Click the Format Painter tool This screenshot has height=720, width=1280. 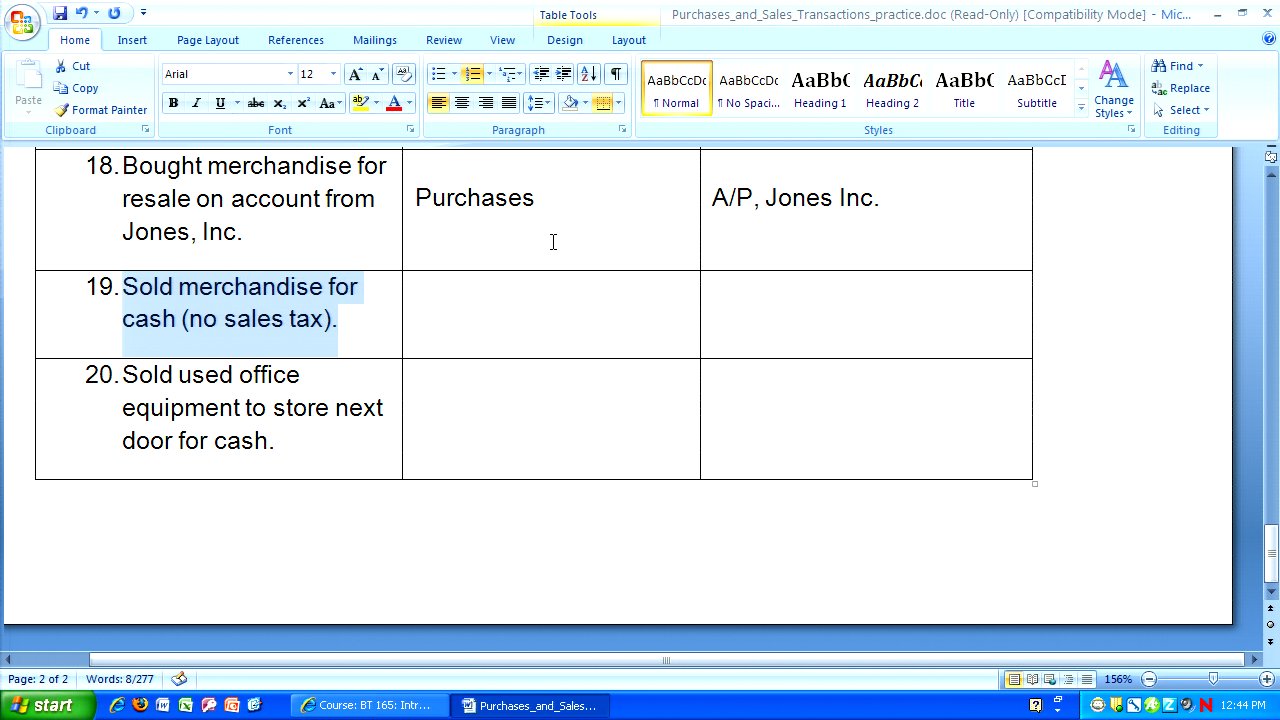click(100, 110)
